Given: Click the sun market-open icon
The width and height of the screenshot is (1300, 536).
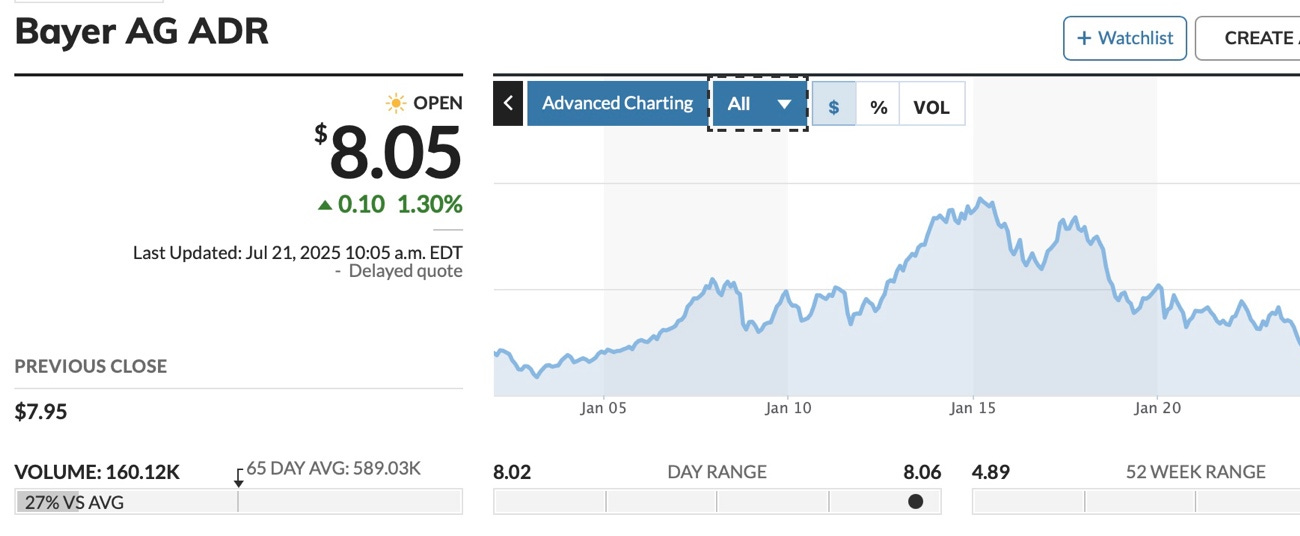Looking at the screenshot, I should [x=396, y=103].
